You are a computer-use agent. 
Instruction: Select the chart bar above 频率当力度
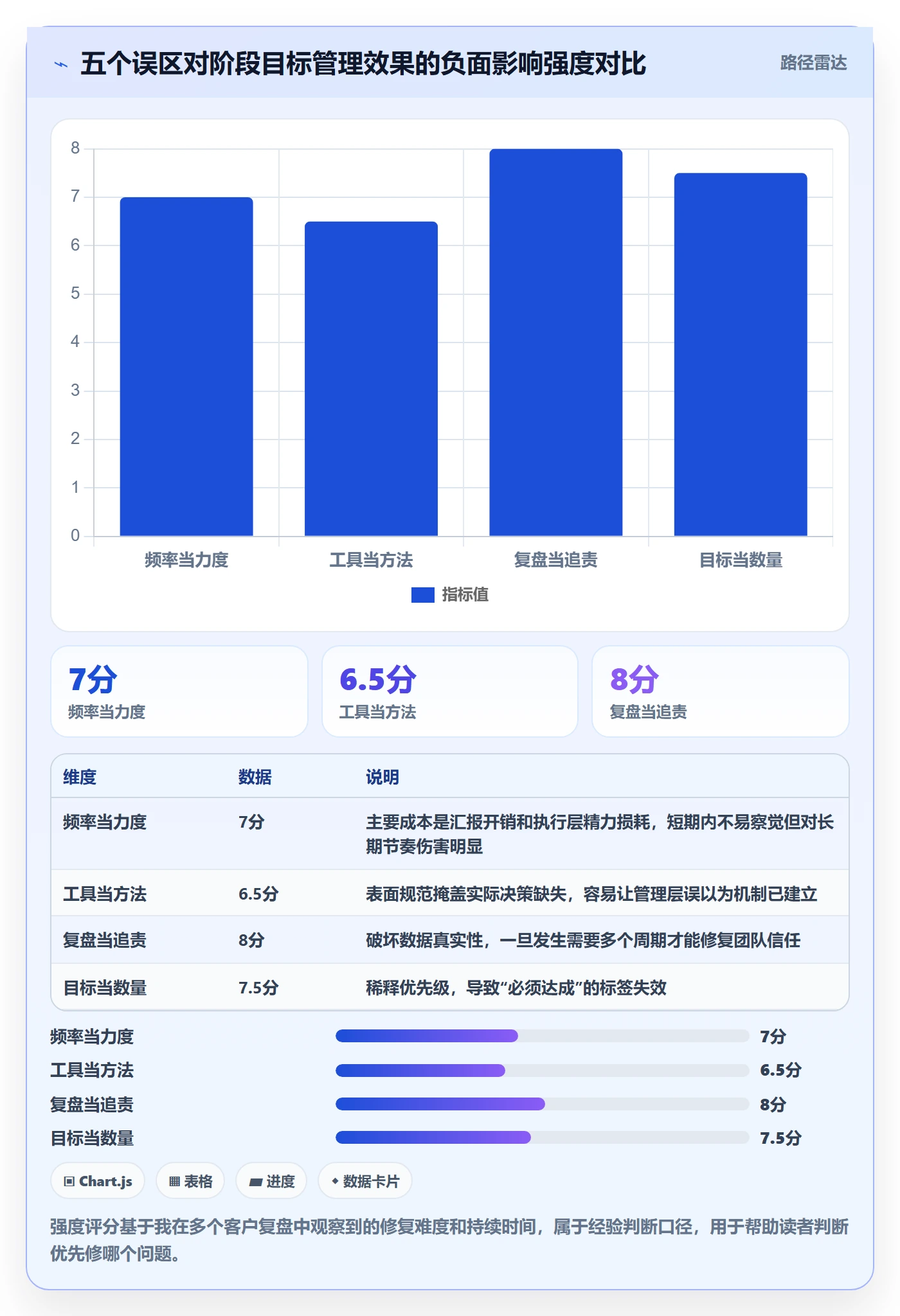tap(186, 366)
